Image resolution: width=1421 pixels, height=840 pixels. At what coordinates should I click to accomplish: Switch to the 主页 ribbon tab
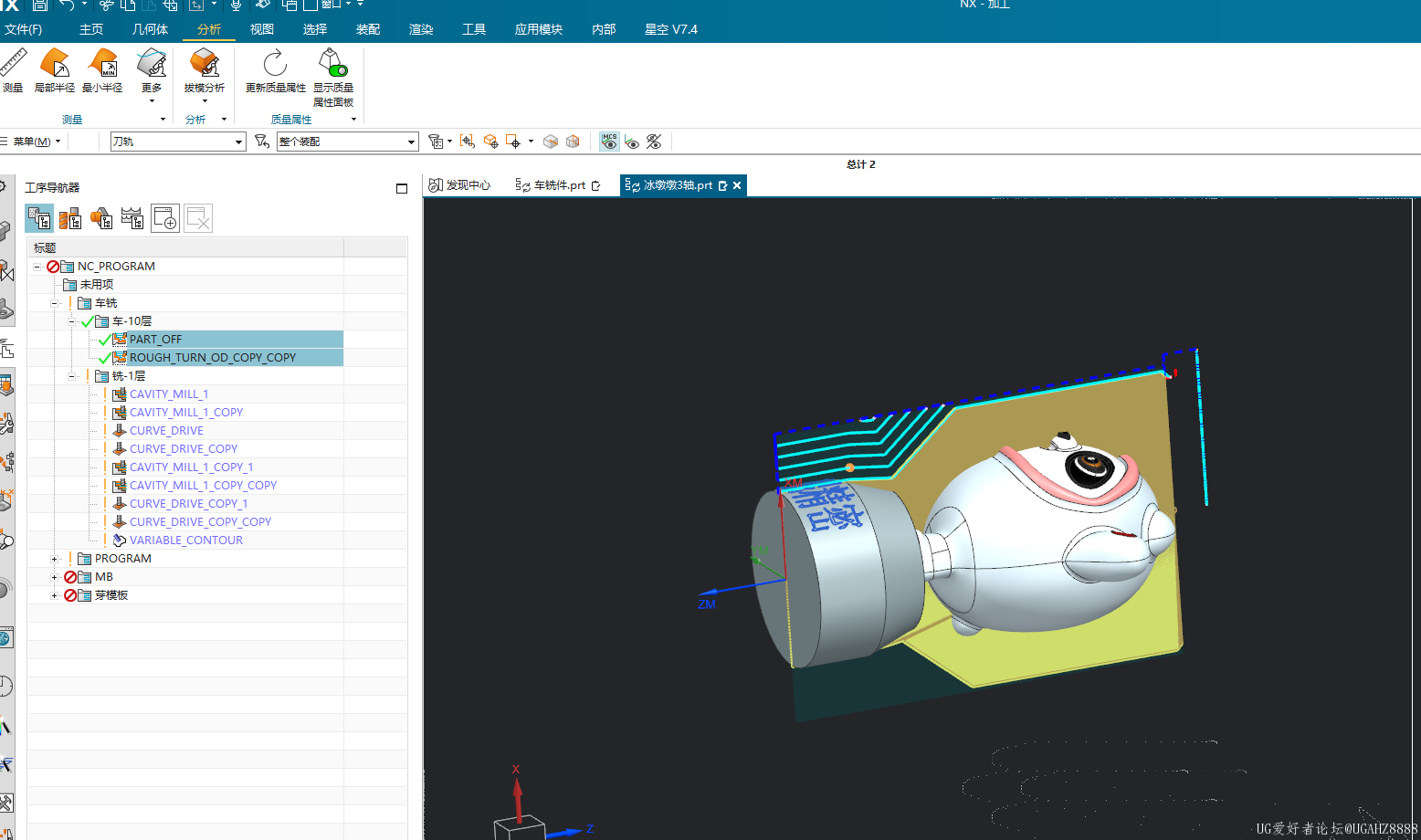(91, 29)
